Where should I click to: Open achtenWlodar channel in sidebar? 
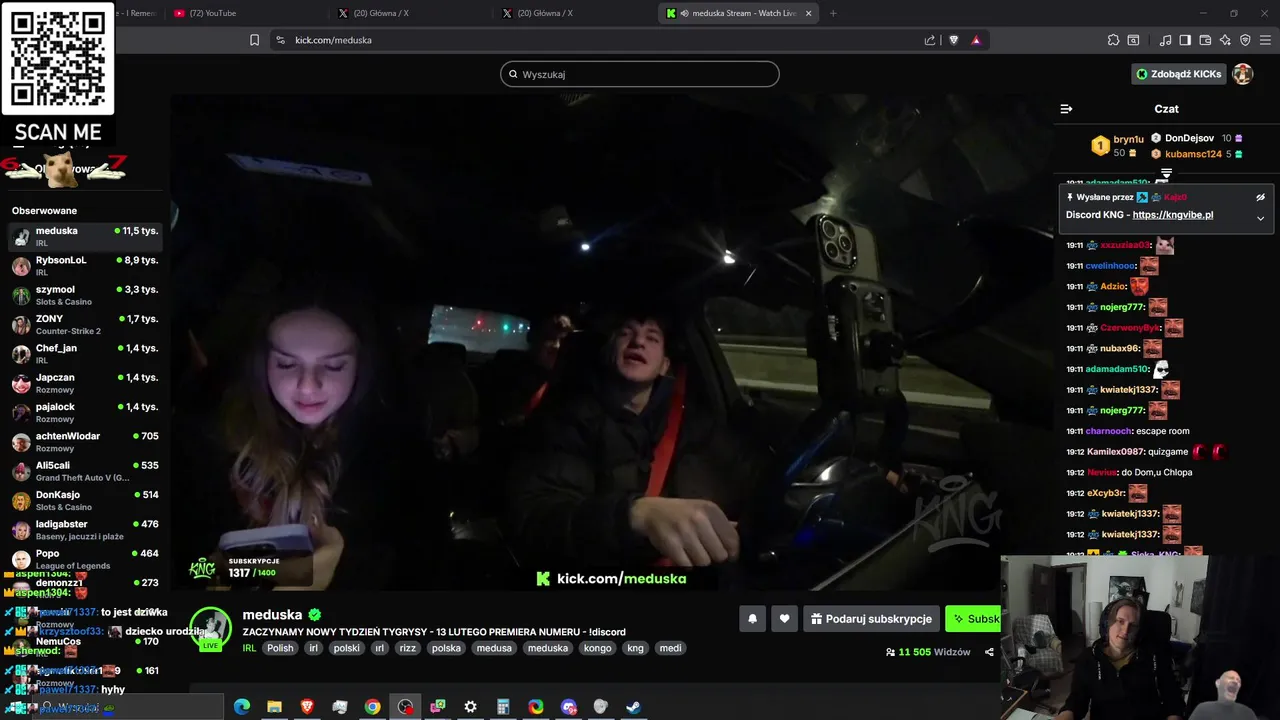85,442
